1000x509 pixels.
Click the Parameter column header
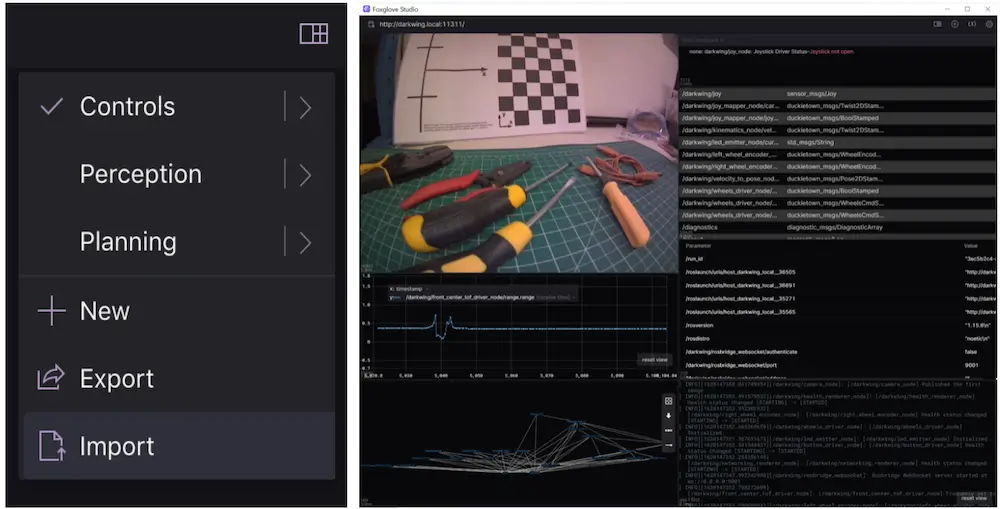(698, 246)
